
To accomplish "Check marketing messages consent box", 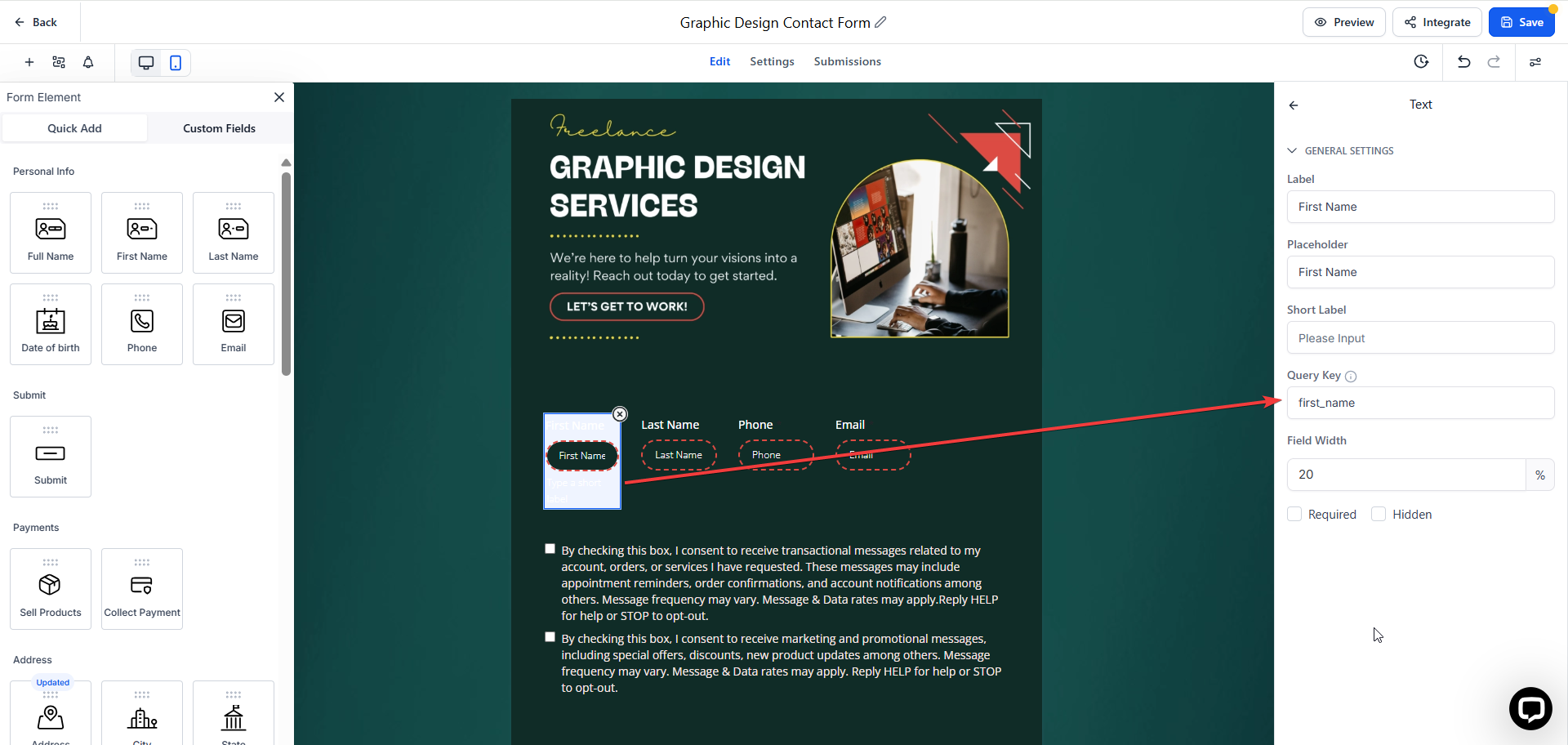I will pyautogui.click(x=550, y=637).
